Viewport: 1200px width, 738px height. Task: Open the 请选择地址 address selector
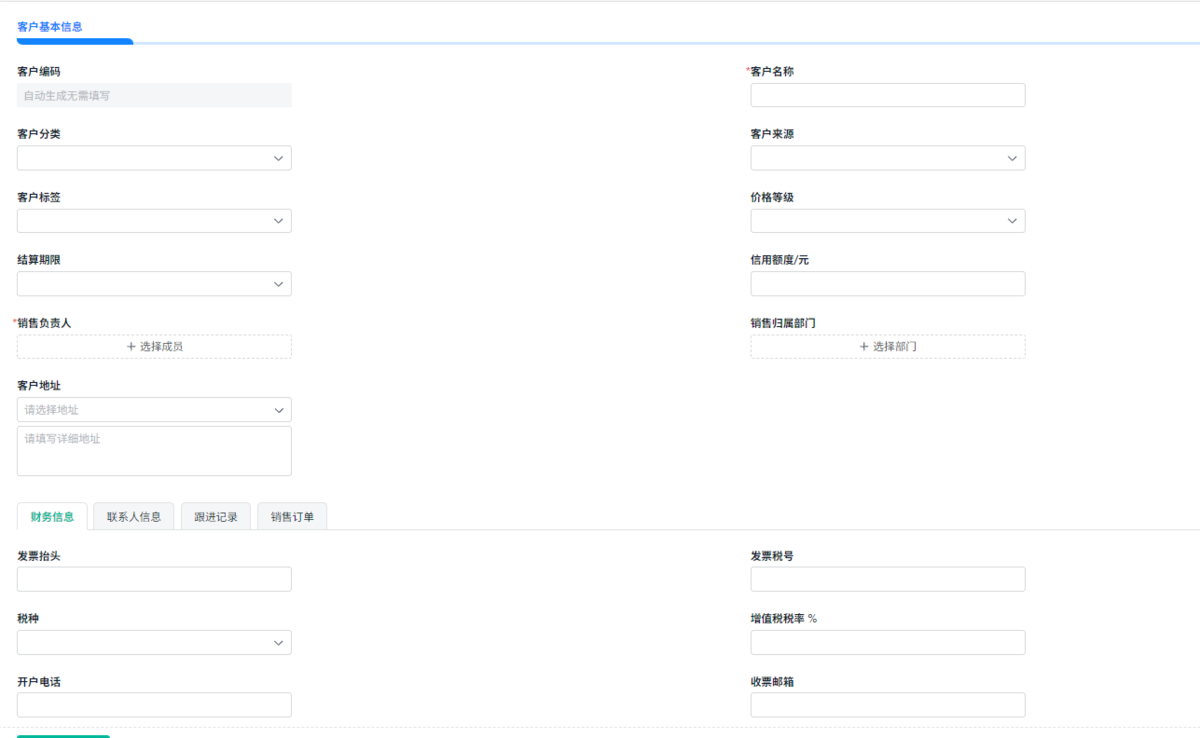154,410
